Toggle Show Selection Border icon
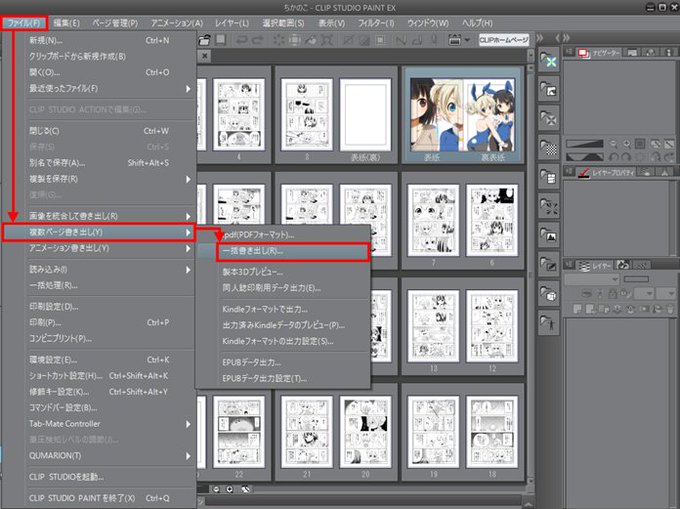This screenshot has height=509, width=680. click(380, 40)
